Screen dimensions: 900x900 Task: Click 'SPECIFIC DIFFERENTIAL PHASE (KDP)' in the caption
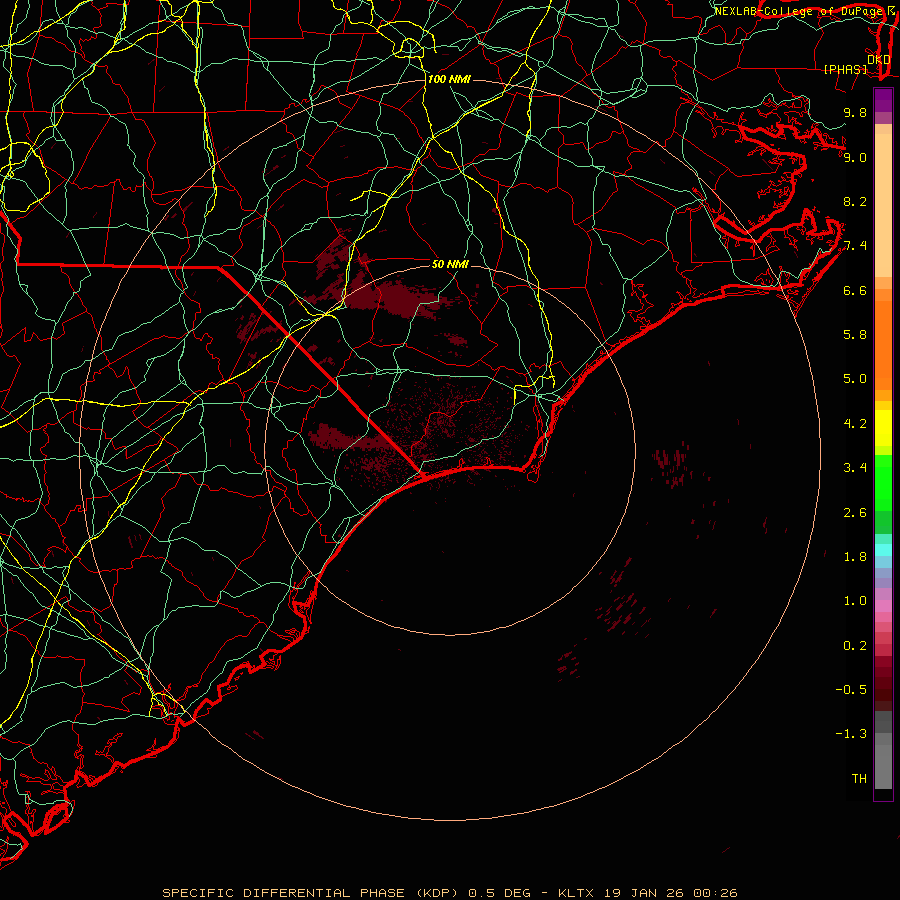pos(310,893)
